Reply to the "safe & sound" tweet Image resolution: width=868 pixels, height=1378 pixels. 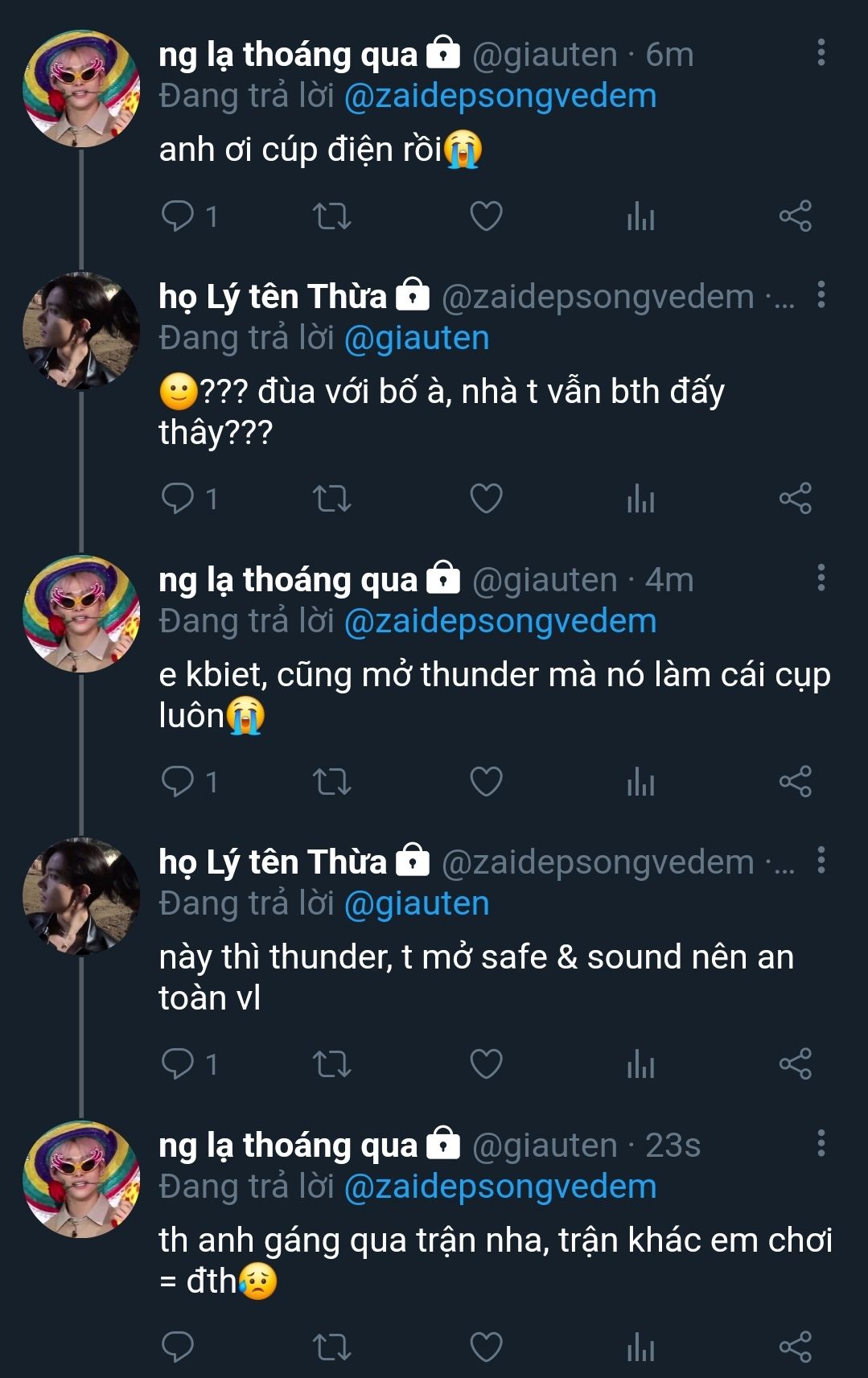(178, 1064)
